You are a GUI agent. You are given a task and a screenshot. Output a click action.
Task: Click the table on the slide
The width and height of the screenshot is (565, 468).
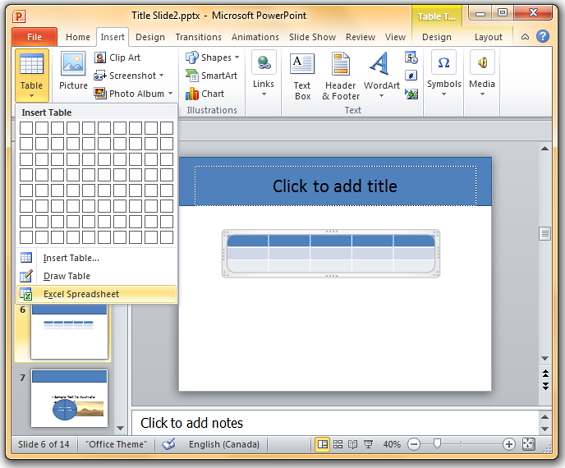331,254
